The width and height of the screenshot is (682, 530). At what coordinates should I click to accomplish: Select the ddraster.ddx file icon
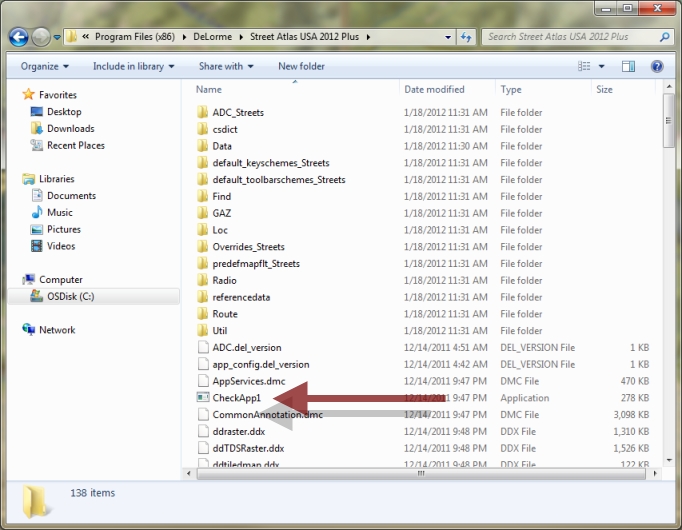pos(203,431)
